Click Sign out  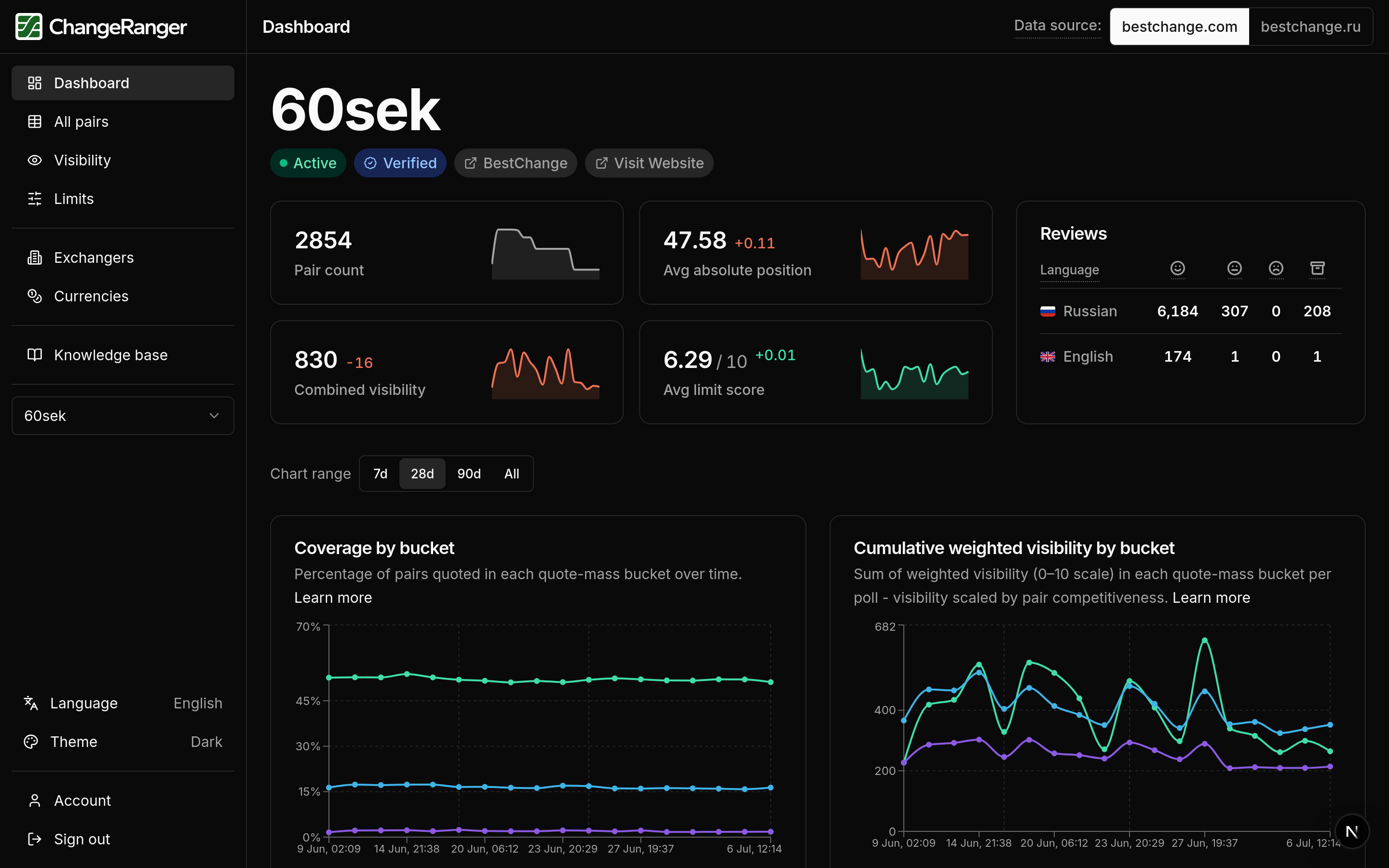[123, 839]
